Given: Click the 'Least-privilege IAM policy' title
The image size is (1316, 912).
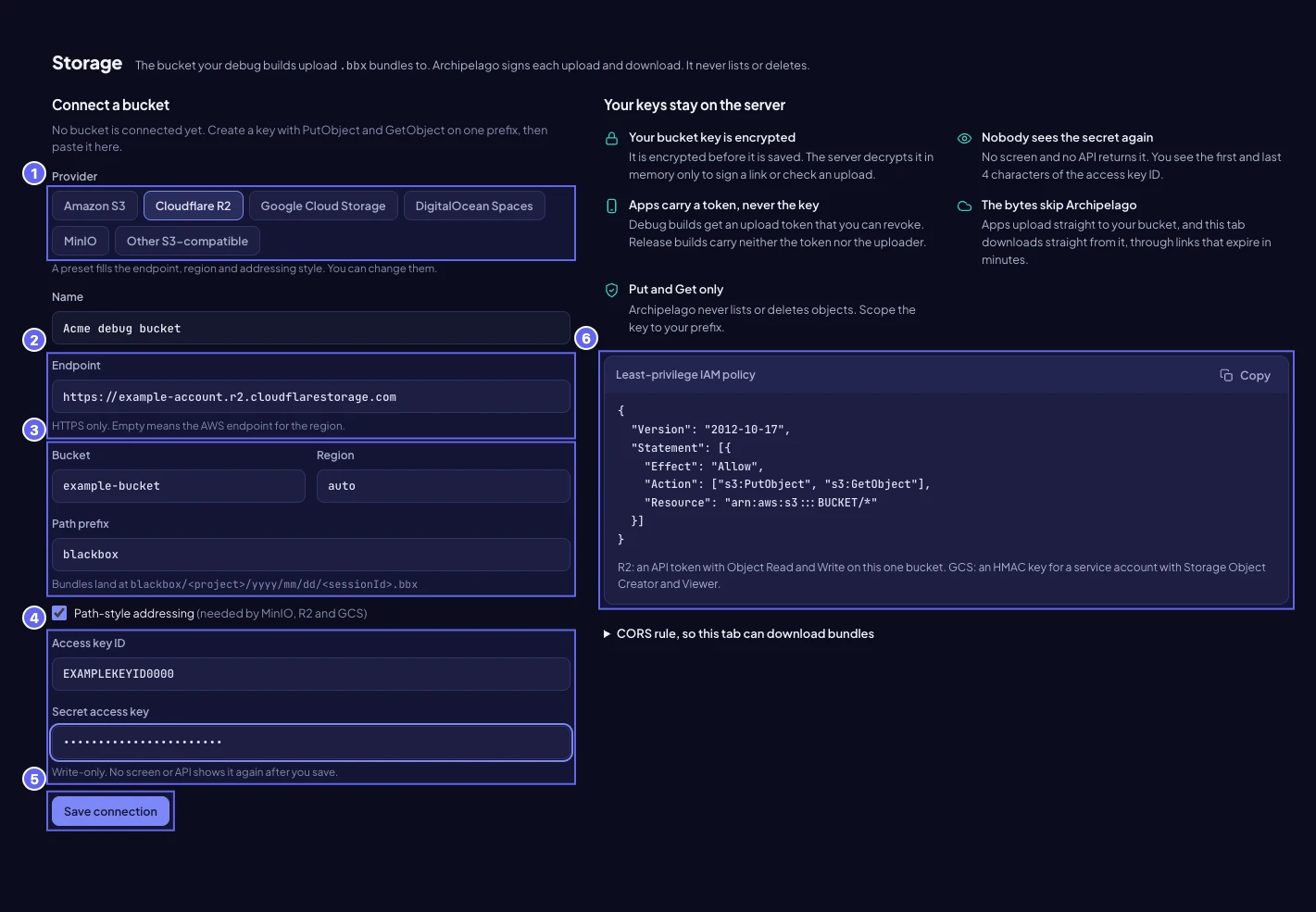Looking at the screenshot, I should (685, 375).
